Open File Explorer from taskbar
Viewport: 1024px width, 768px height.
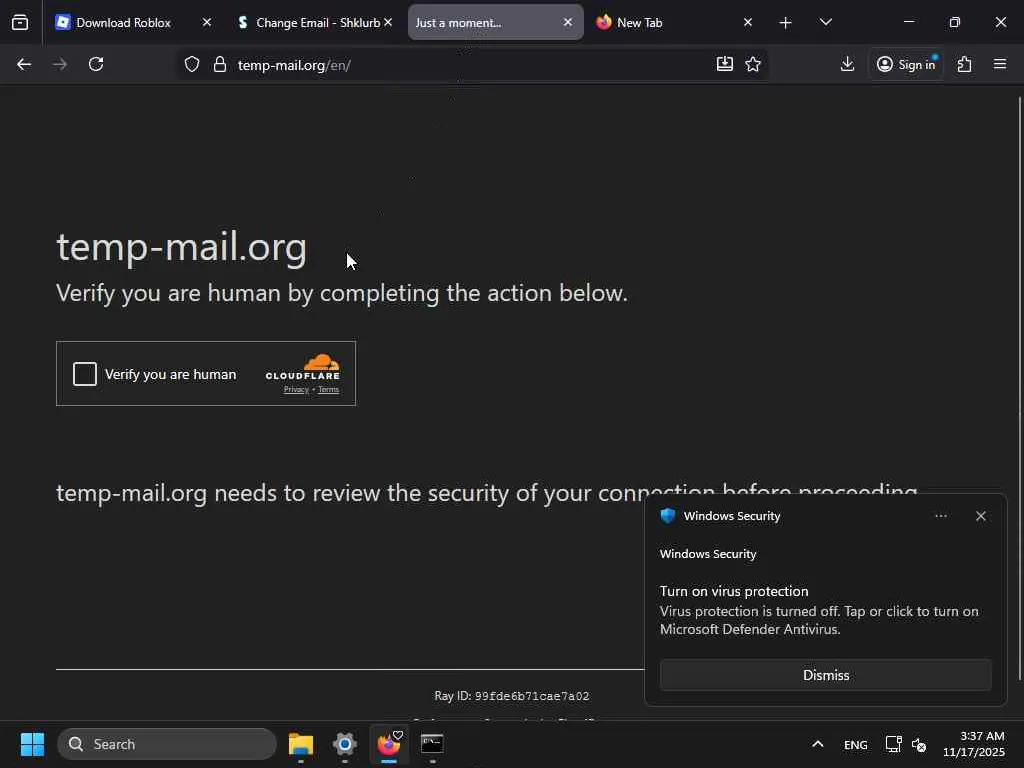(301, 744)
